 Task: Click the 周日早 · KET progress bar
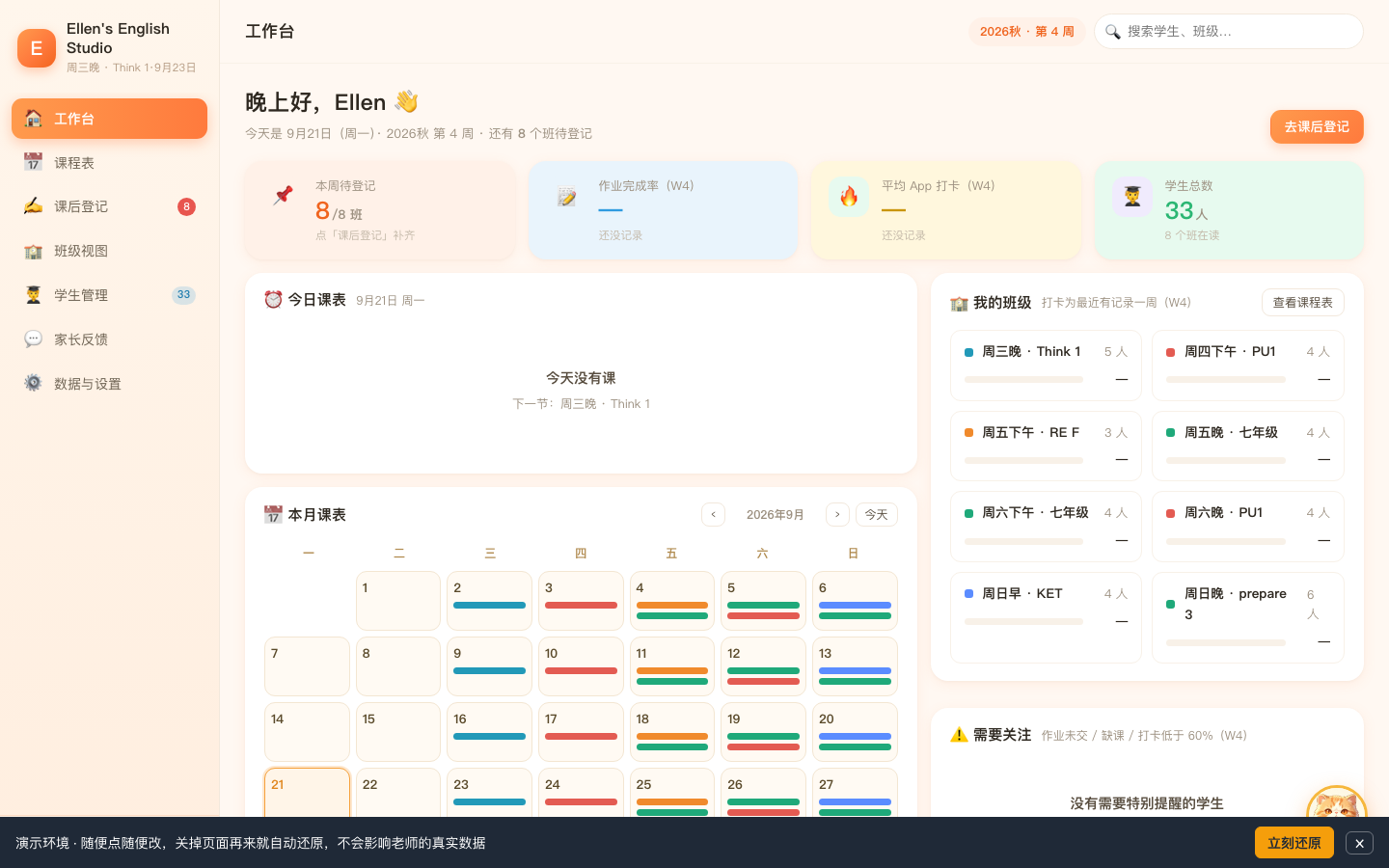[1024, 622]
